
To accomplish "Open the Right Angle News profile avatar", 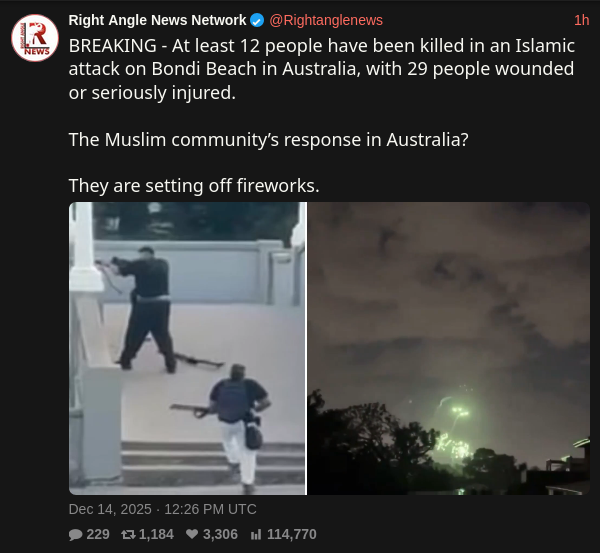I will 35,38.
